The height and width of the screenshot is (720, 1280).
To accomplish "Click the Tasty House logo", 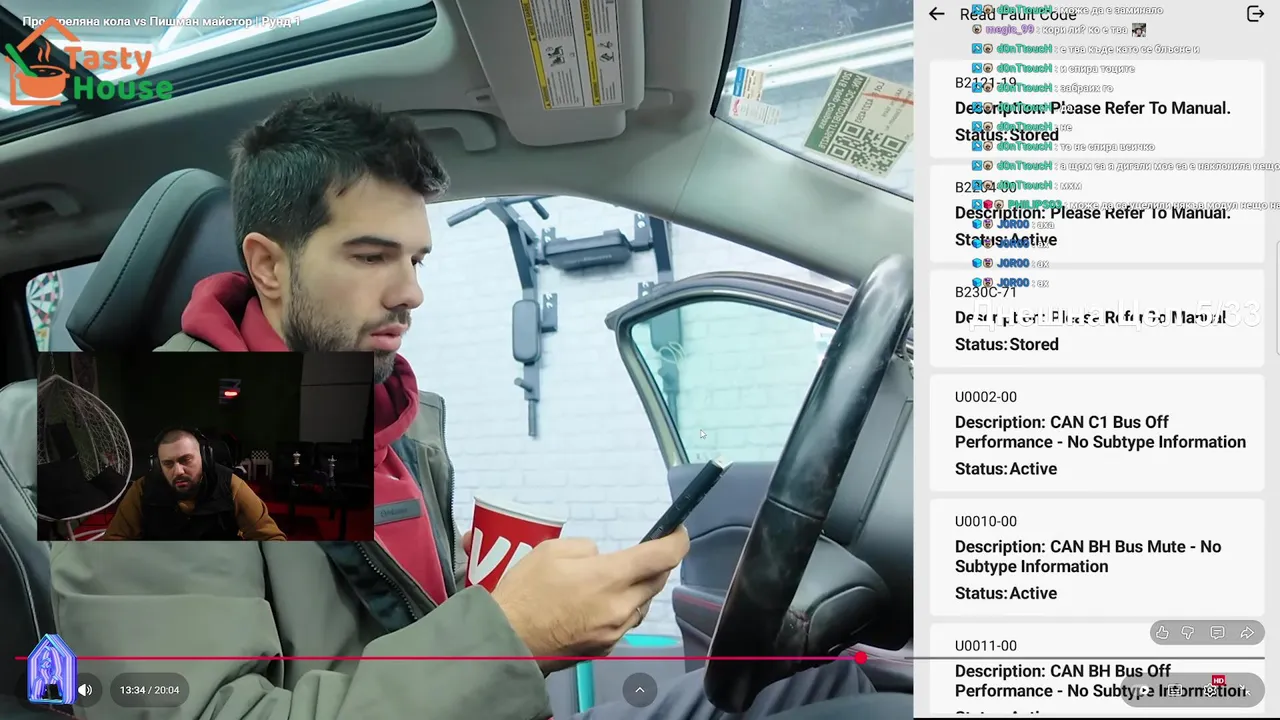I will click(88, 62).
